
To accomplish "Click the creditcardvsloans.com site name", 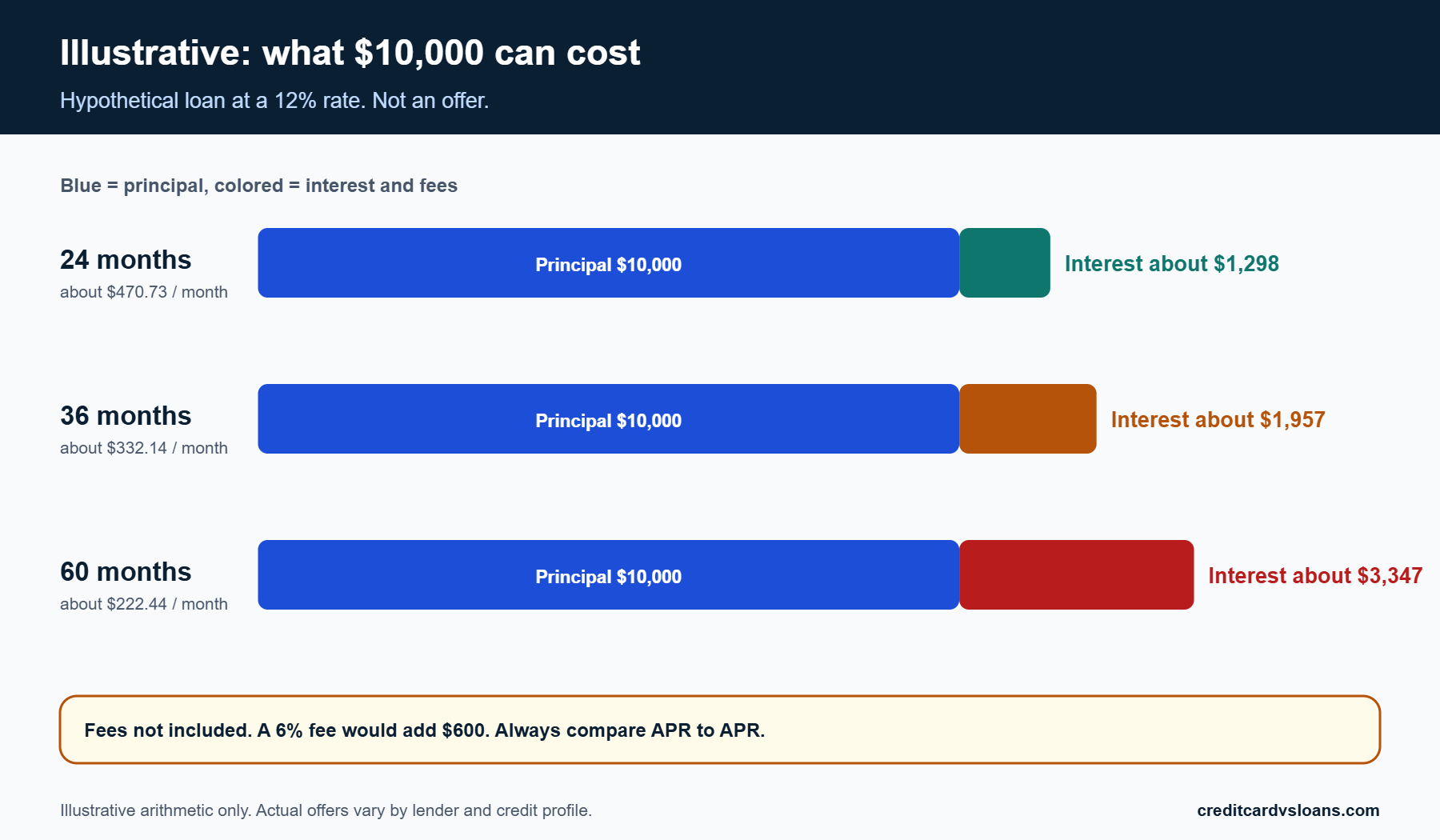I will [1288, 810].
